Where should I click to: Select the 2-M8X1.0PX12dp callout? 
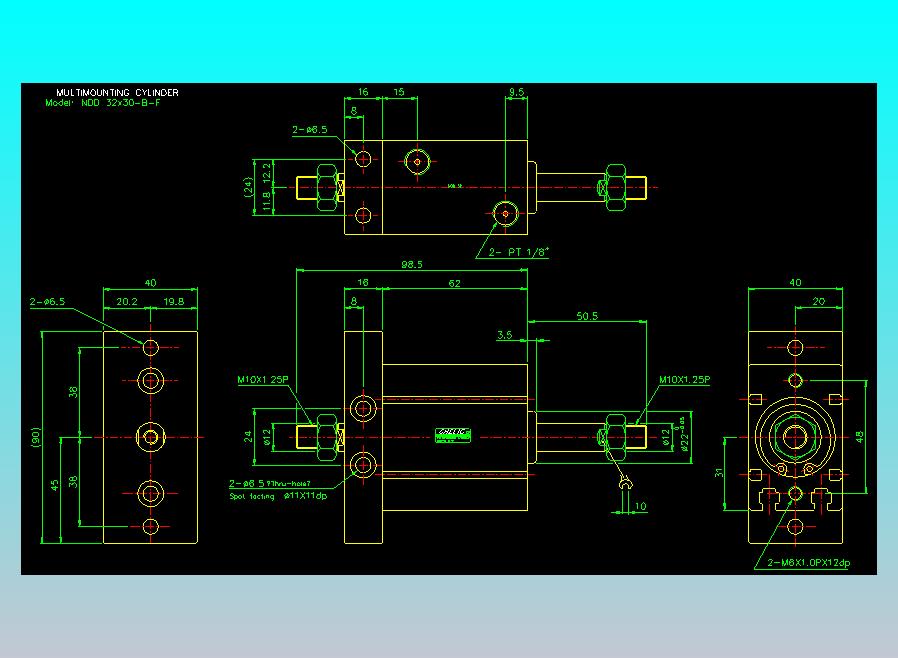pyautogui.click(x=809, y=563)
